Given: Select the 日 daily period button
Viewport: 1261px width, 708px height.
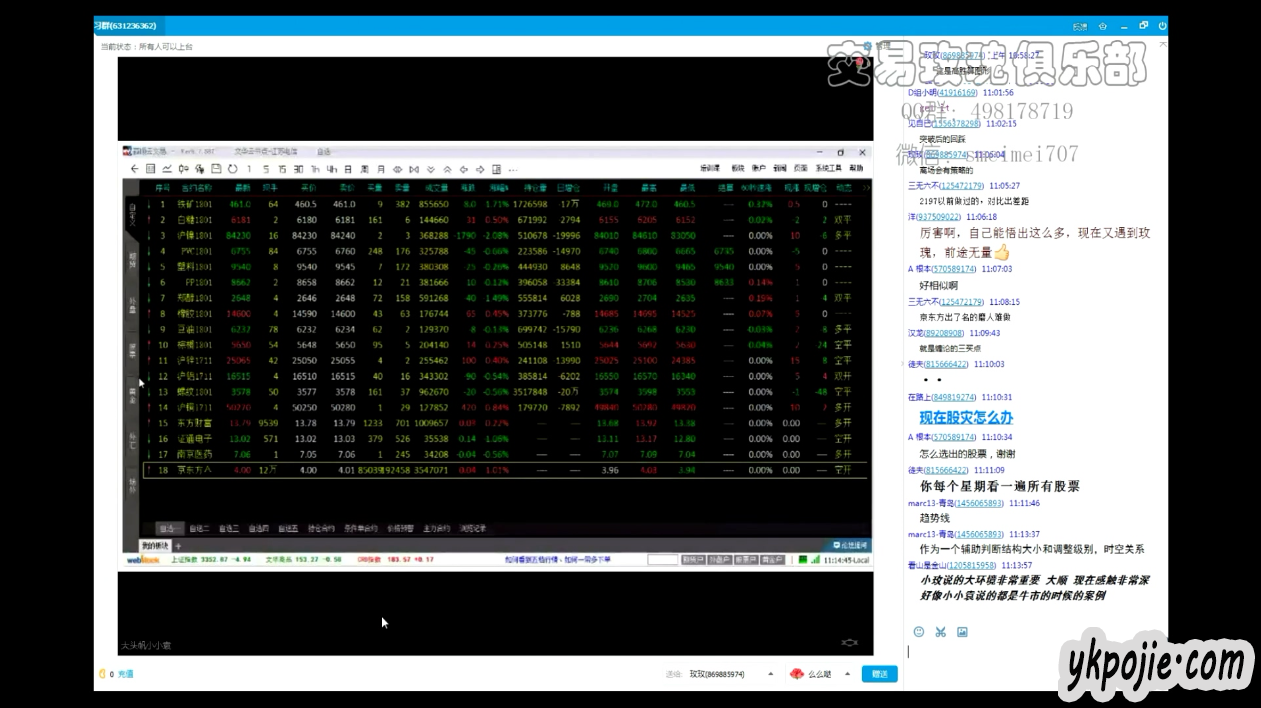Looking at the screenshot, I should point(348,169).
